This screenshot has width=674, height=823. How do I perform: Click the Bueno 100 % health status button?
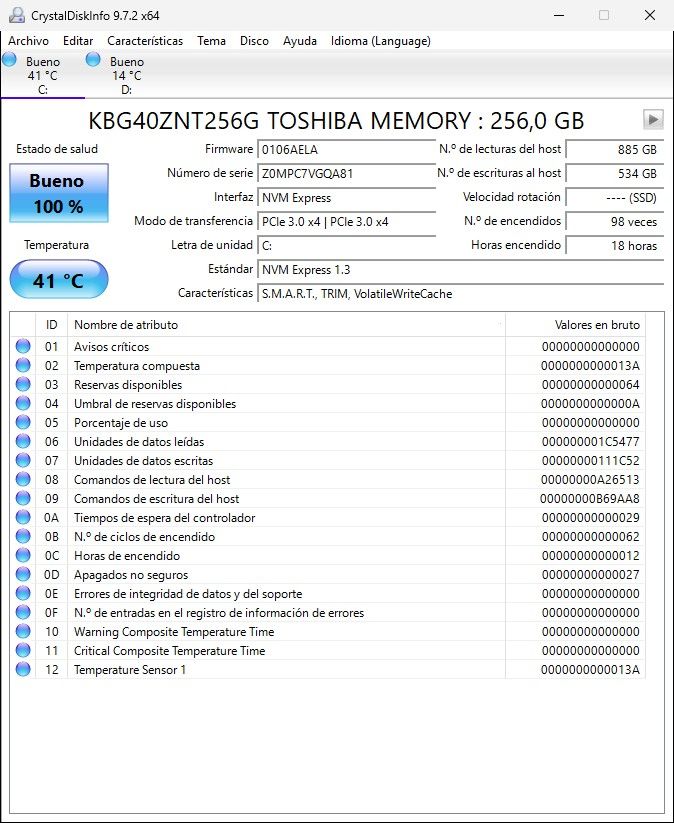coord(59,193)
